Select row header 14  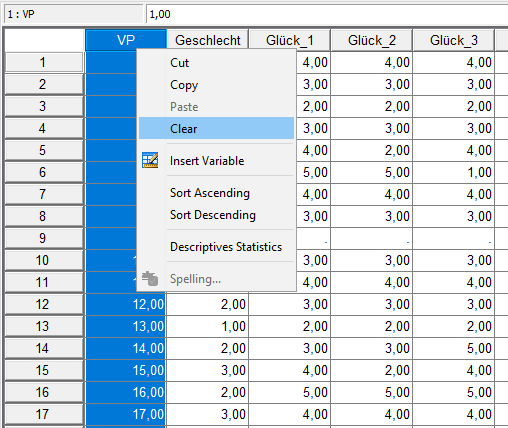[44, 348]
